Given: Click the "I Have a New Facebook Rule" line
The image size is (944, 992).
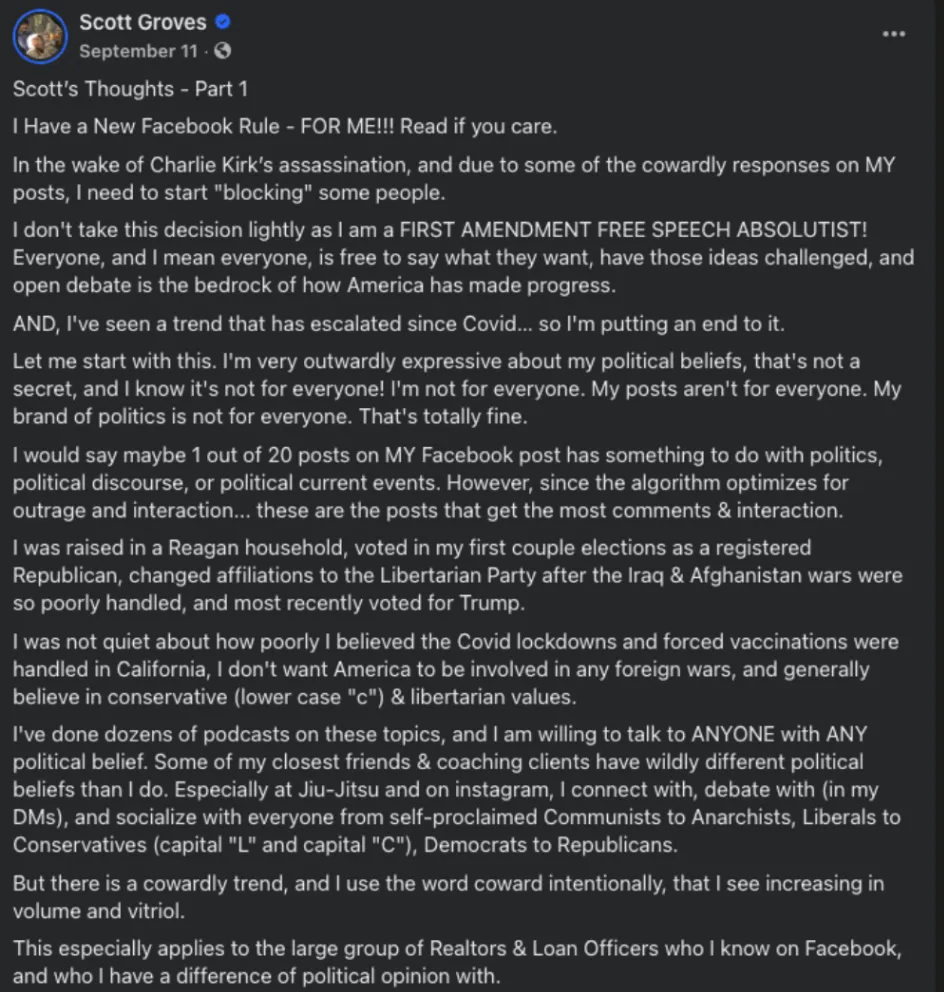Looking at the screenshot, I should click(285, 127).
